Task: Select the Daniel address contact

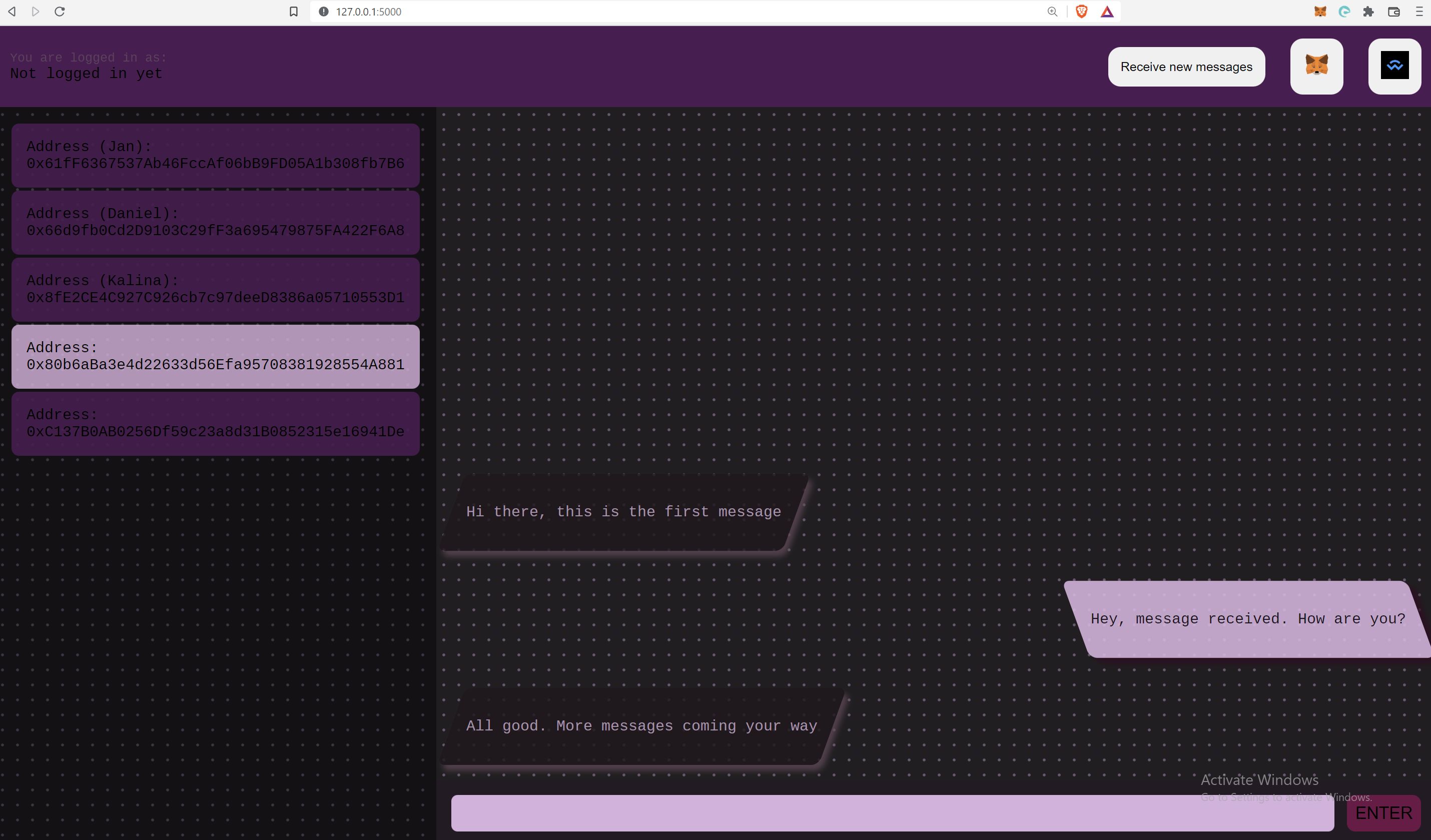Action: coord(215,222)
